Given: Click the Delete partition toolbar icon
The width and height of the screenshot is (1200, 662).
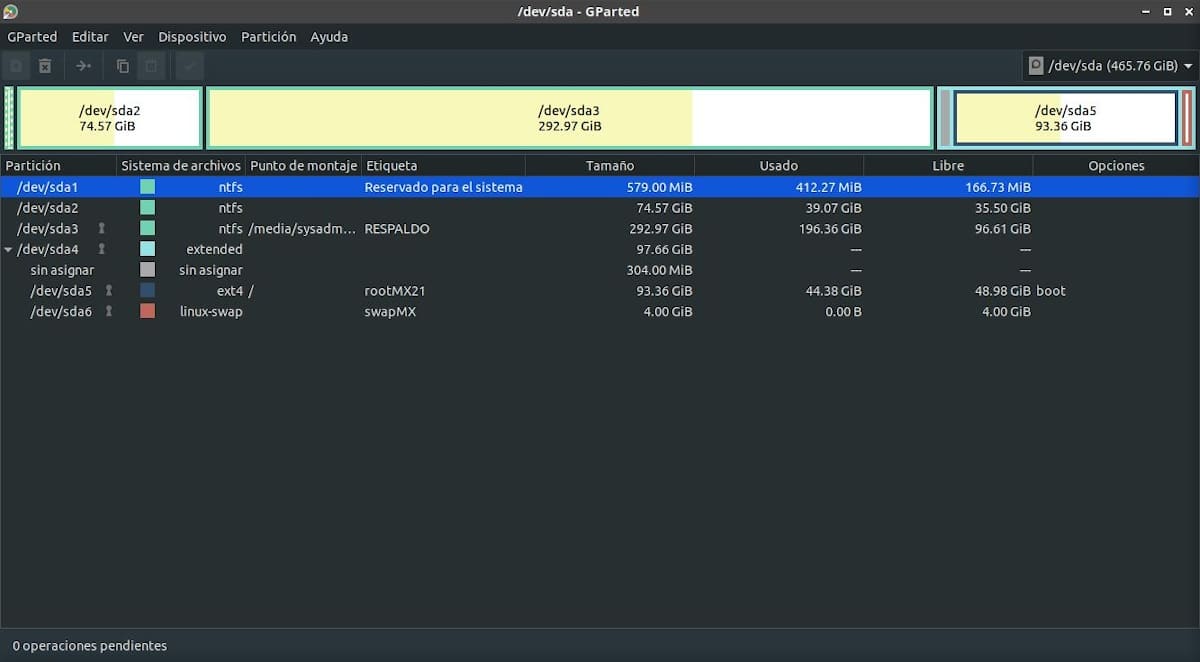Looking at the screenshot, I should (44, 65).
